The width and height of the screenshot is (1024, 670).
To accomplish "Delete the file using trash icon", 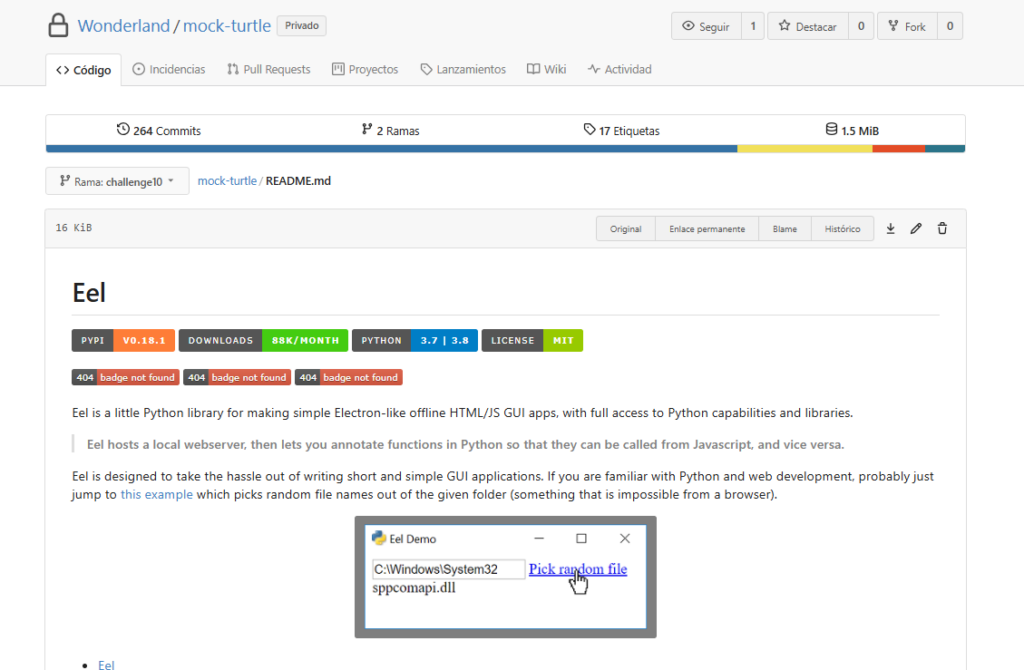I will [x=942, y=229].
